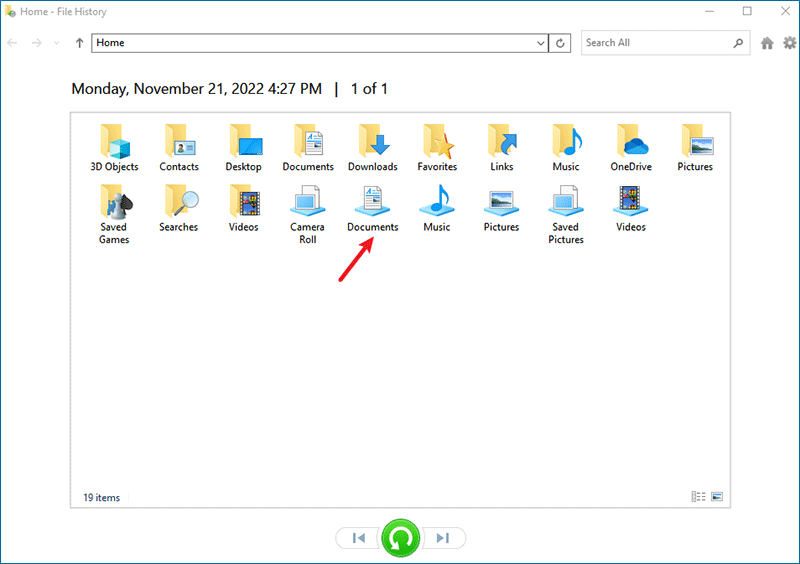Minimize the File History window
Image resolution: width=800 pixels, height=564 pixels.
(709, 11)
